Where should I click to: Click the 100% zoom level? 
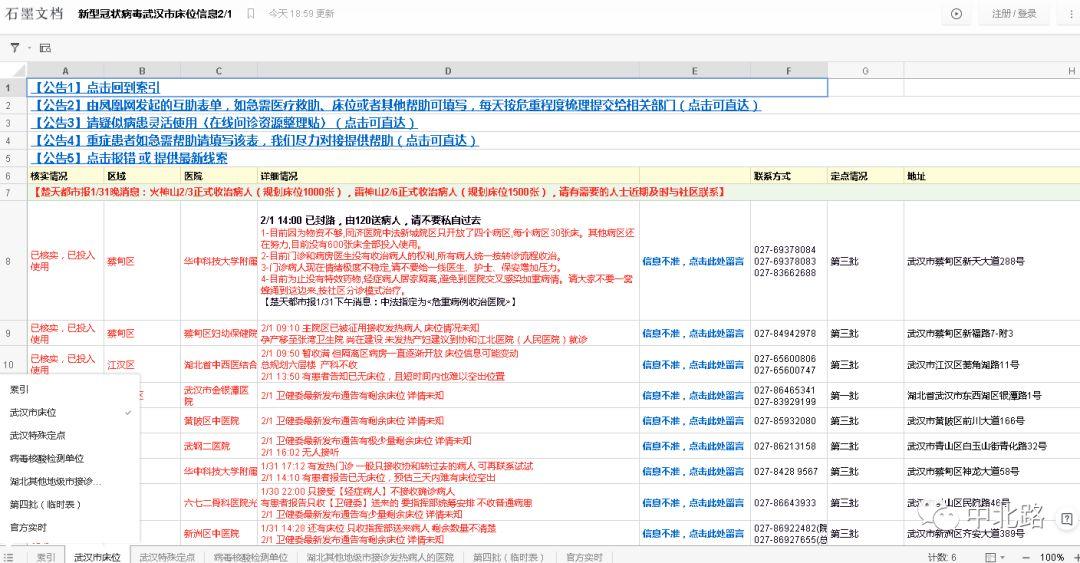click(x=1052, y=557)
